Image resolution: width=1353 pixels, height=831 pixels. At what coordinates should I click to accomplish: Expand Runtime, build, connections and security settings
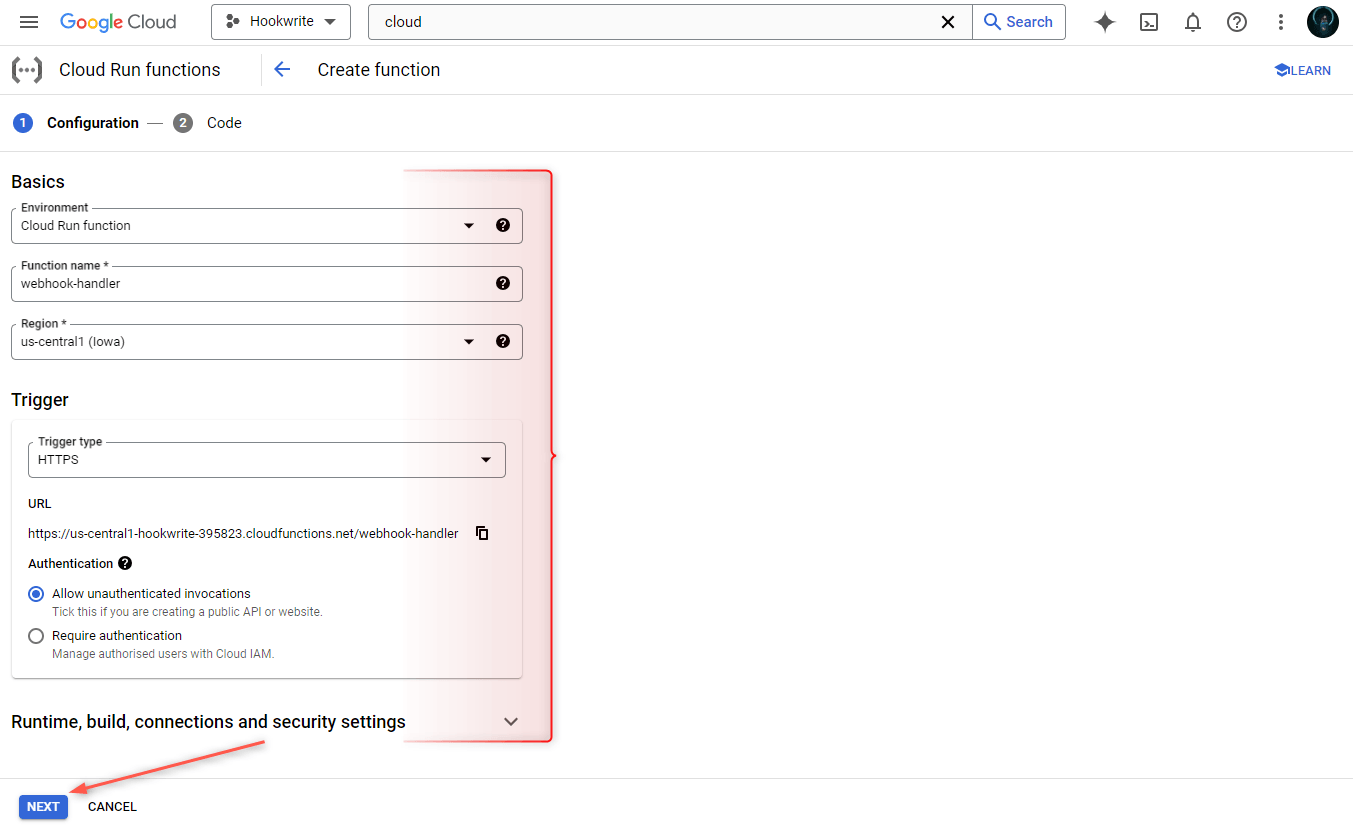[510, 721]
